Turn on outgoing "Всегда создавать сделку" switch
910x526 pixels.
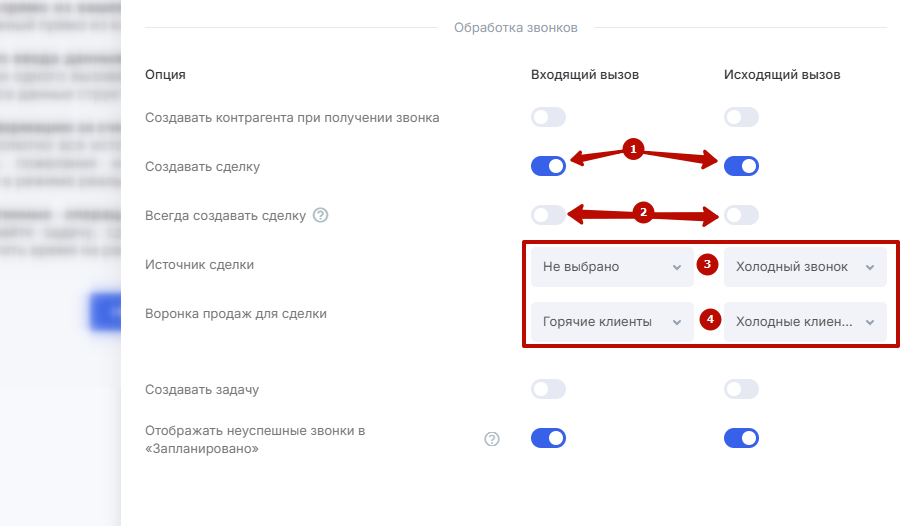click(741, 215)
